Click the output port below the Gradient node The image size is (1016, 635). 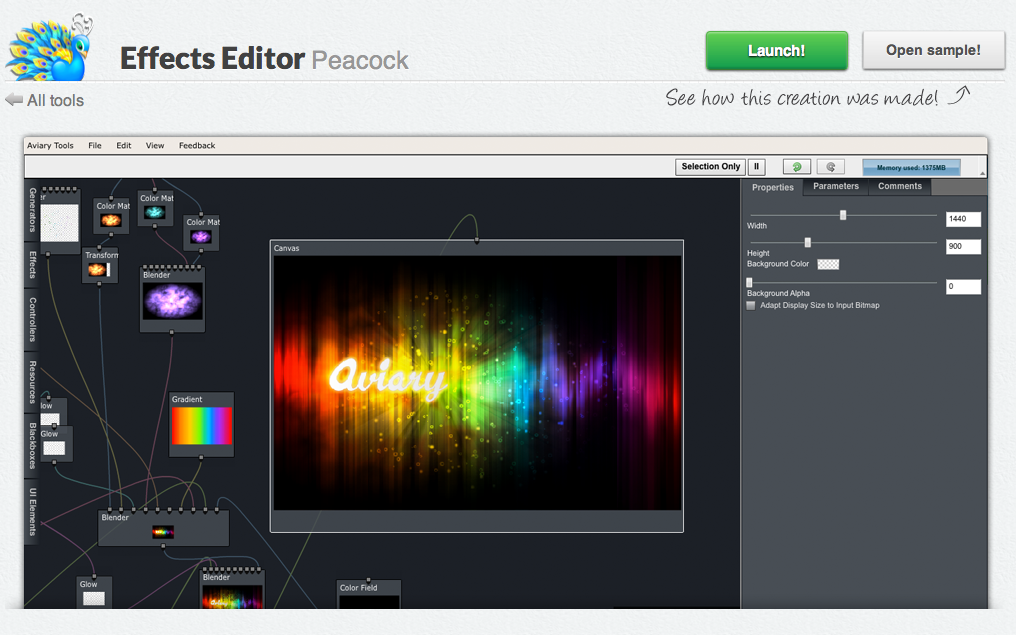coord(201,457)
